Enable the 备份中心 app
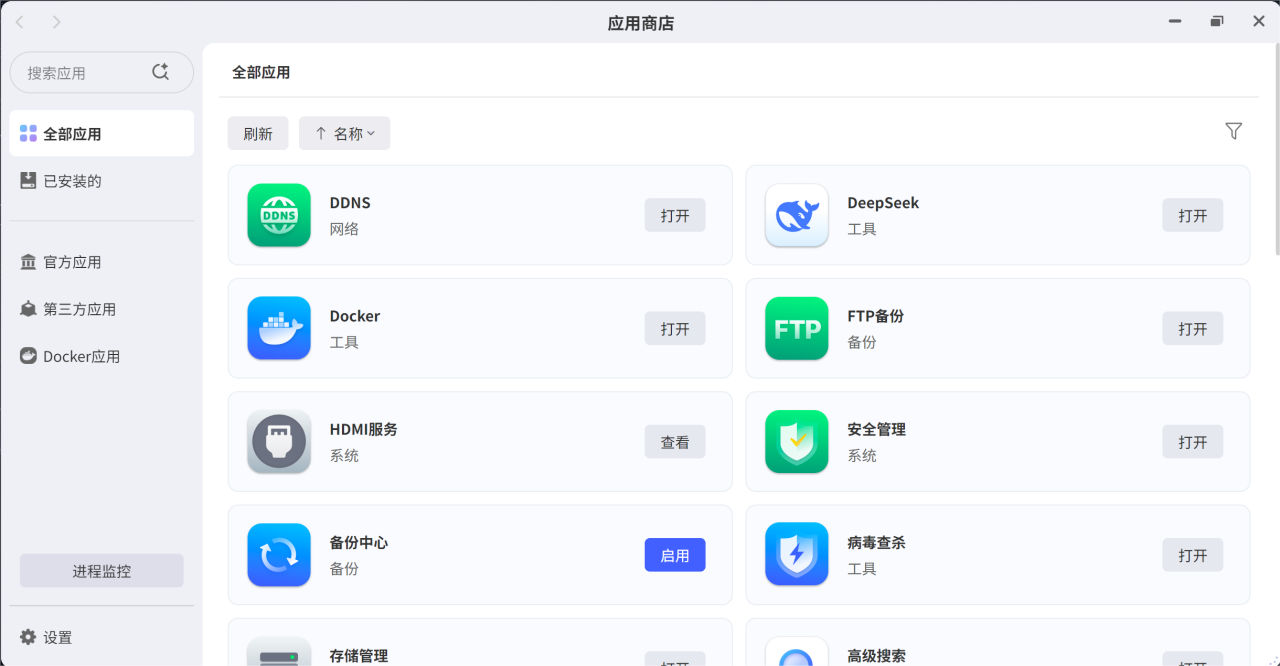Viewport: 1280px width, 666px height. coord(675,555)
